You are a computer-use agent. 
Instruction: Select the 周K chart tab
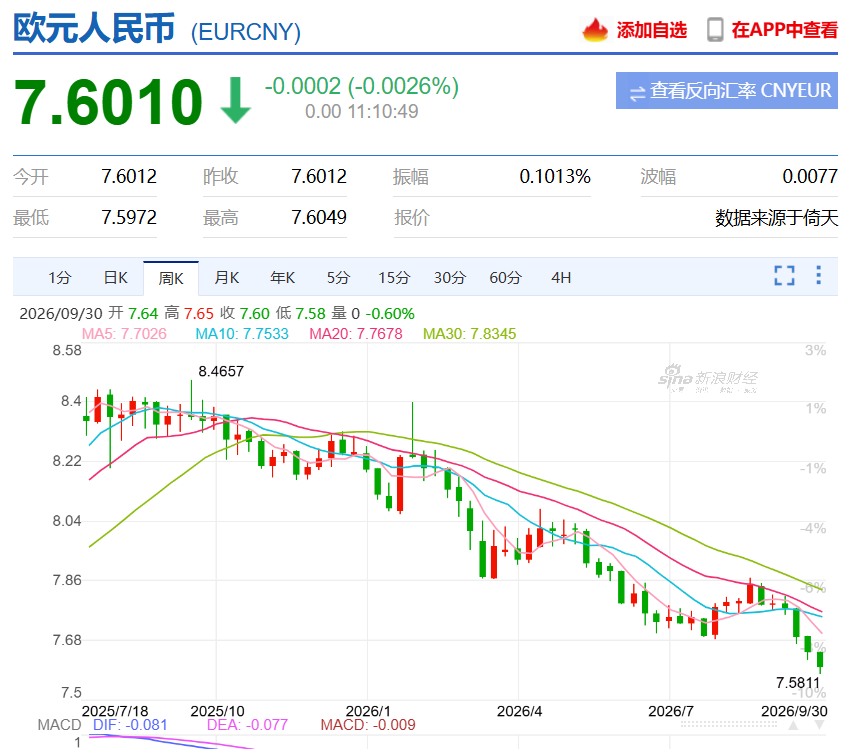coord(171,278)
